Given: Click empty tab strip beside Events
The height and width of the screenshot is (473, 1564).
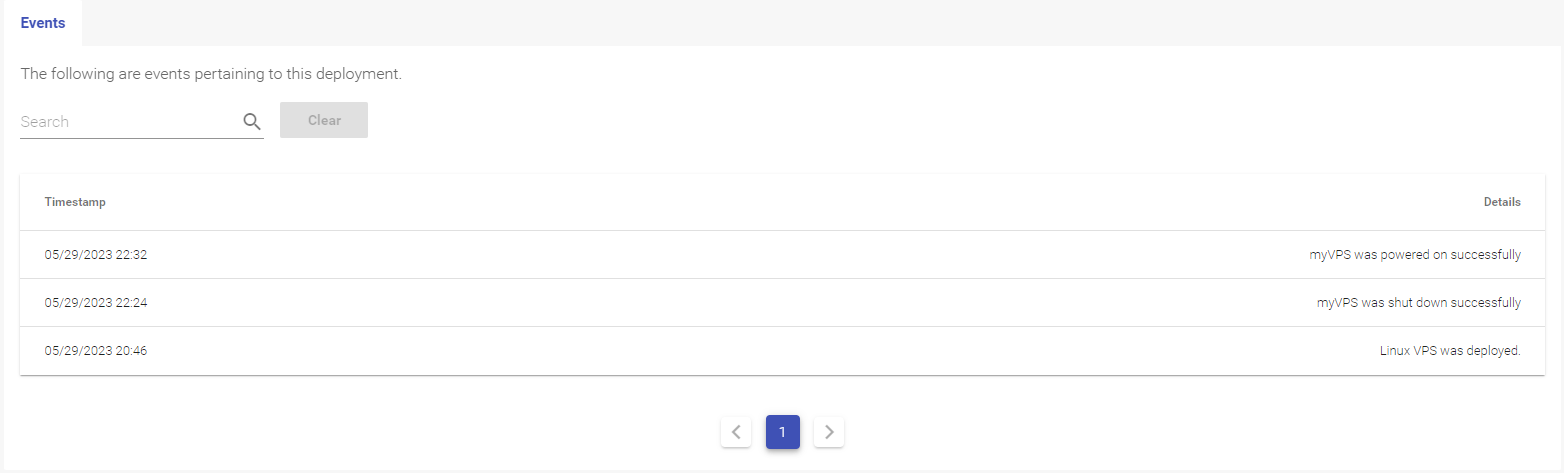Looking at the screenshot, I should [820, 23].
